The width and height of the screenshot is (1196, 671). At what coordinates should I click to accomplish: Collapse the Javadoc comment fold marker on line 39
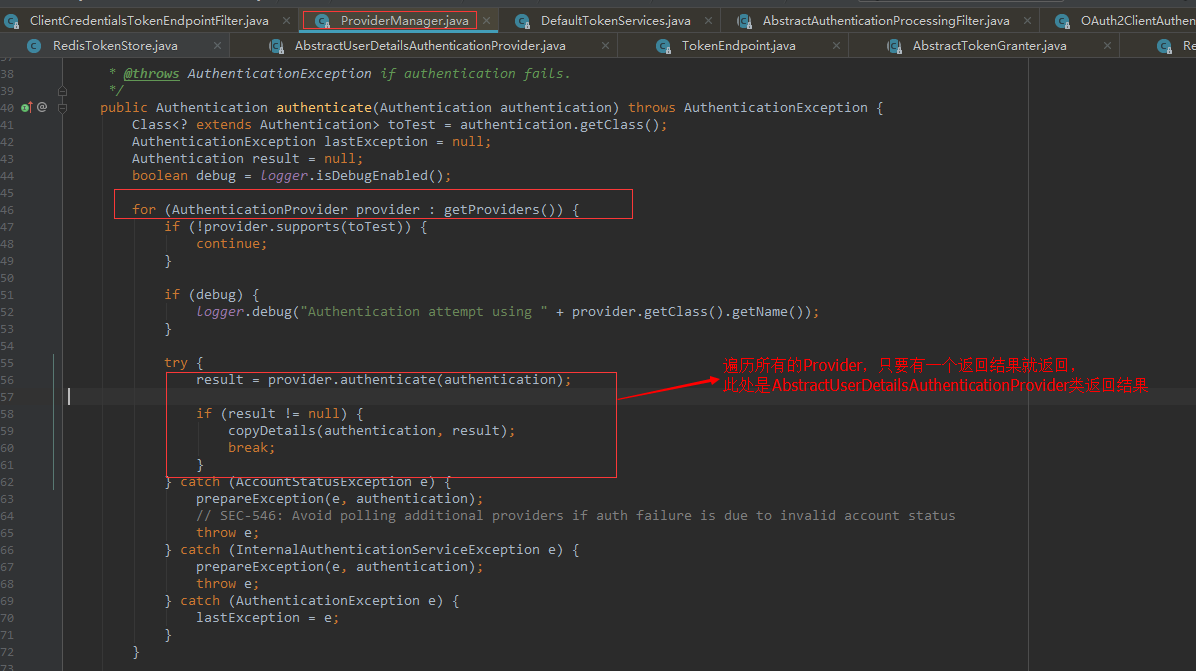coord(63,92)
